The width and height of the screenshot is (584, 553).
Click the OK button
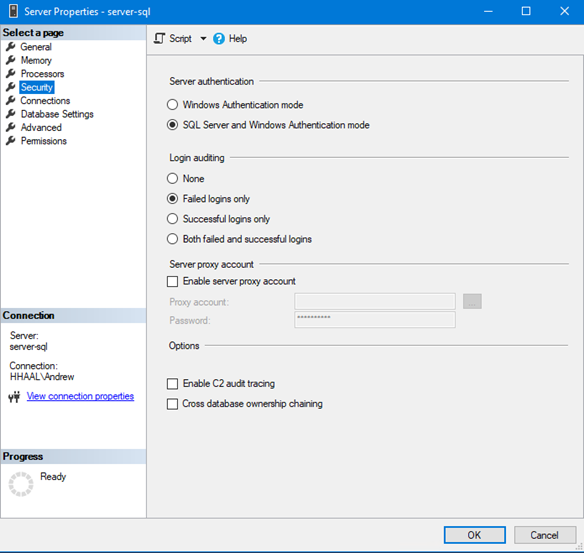(474, 535)
